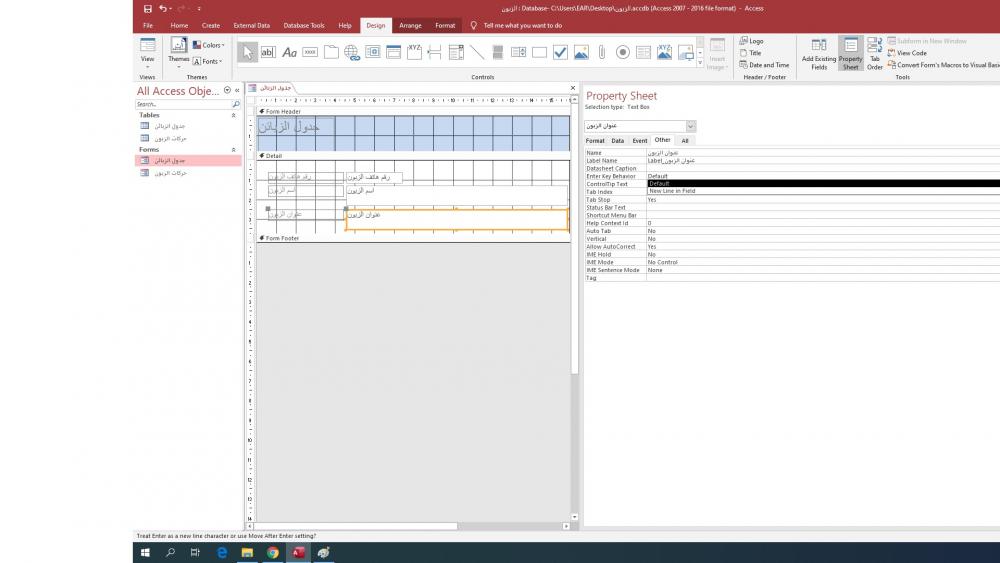1000x563 pixels.
Task: Switch to the ribbon Format tab
Action: [x=445, y=26]
